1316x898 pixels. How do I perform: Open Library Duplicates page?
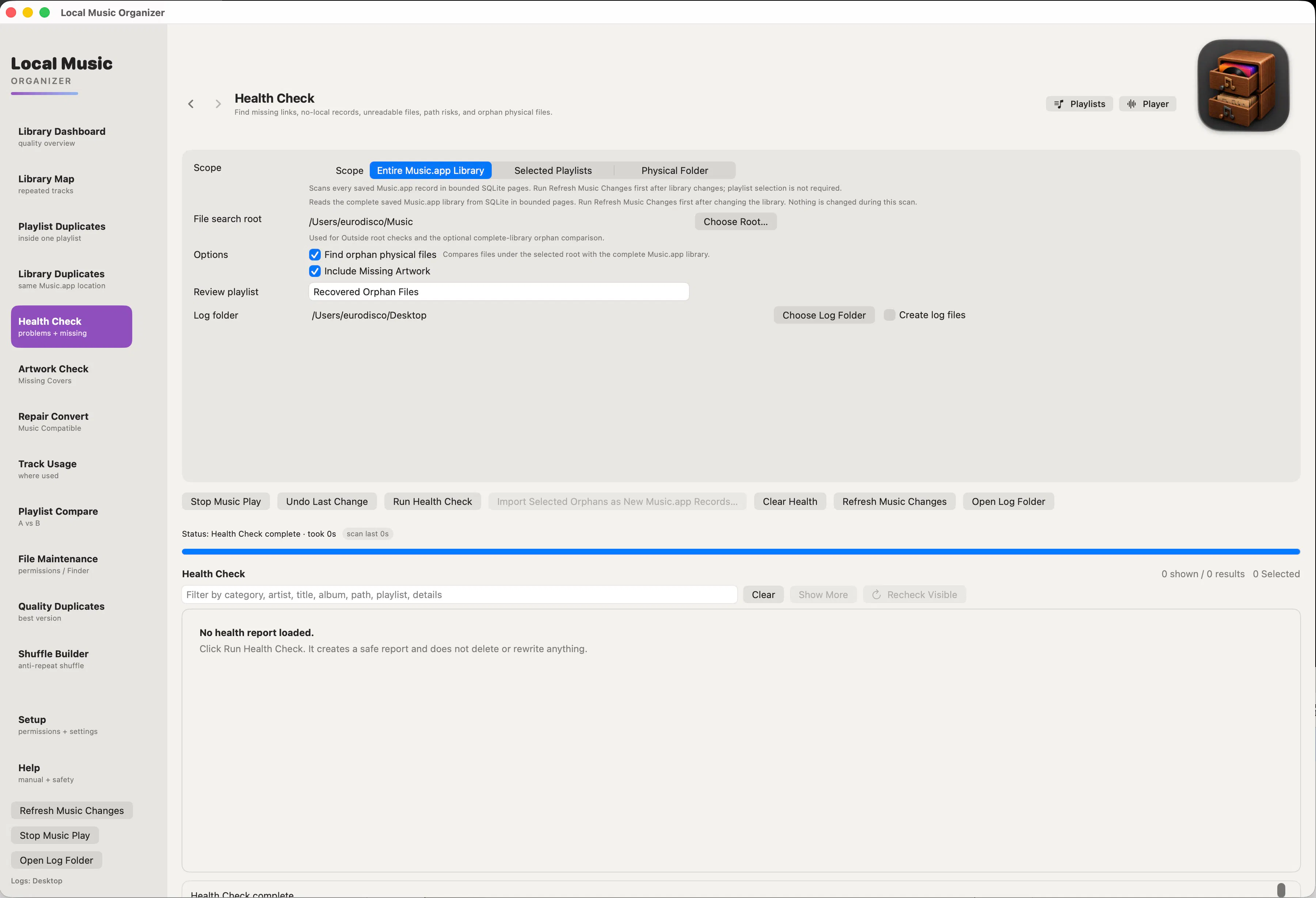(x=71, y=279)
